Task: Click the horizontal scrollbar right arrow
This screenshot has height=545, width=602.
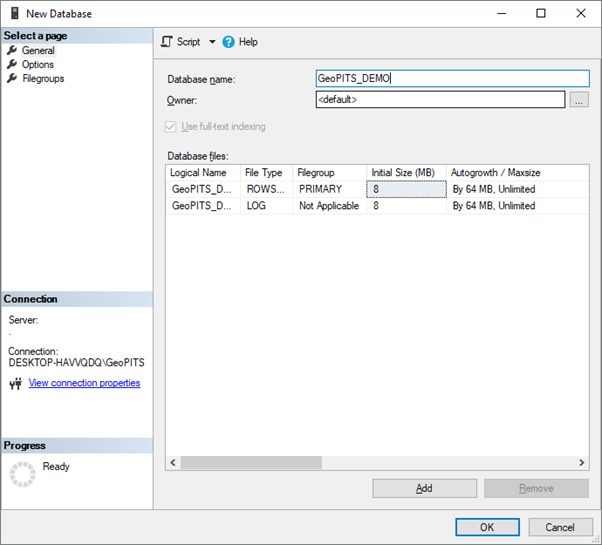Action: coord(582,462)
